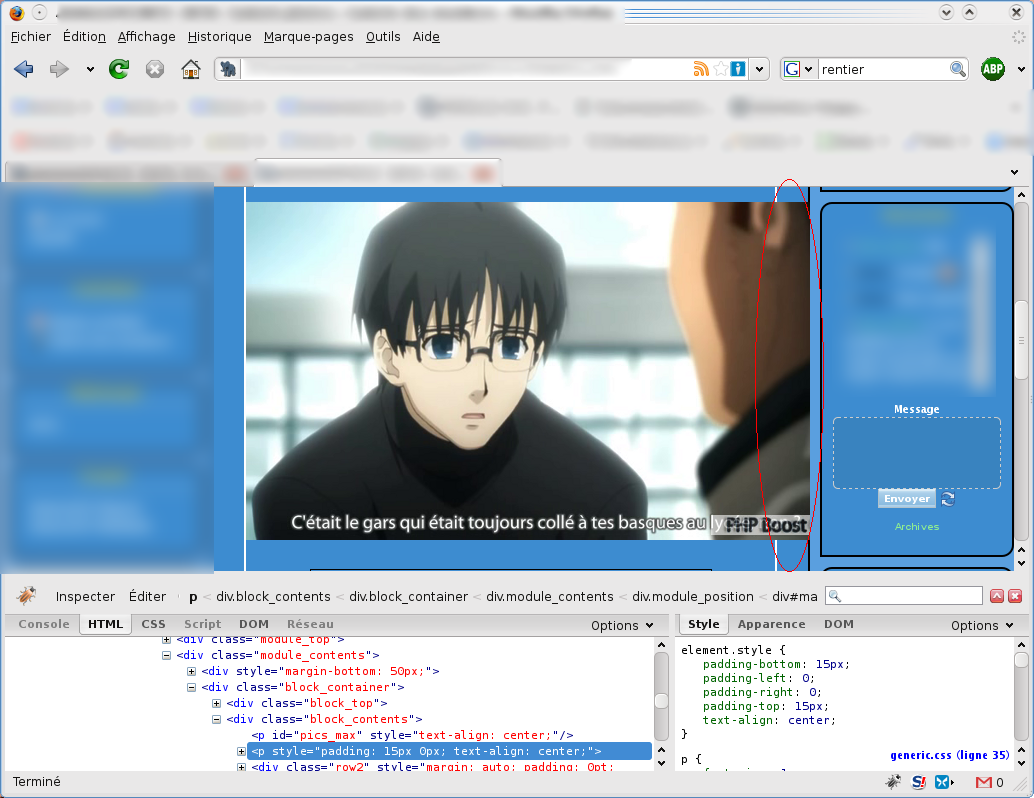Click the search magnifier icon beside 'rentier'
Image resolution: width=1034 pixels, height=798 pixels.
point(958,69)
